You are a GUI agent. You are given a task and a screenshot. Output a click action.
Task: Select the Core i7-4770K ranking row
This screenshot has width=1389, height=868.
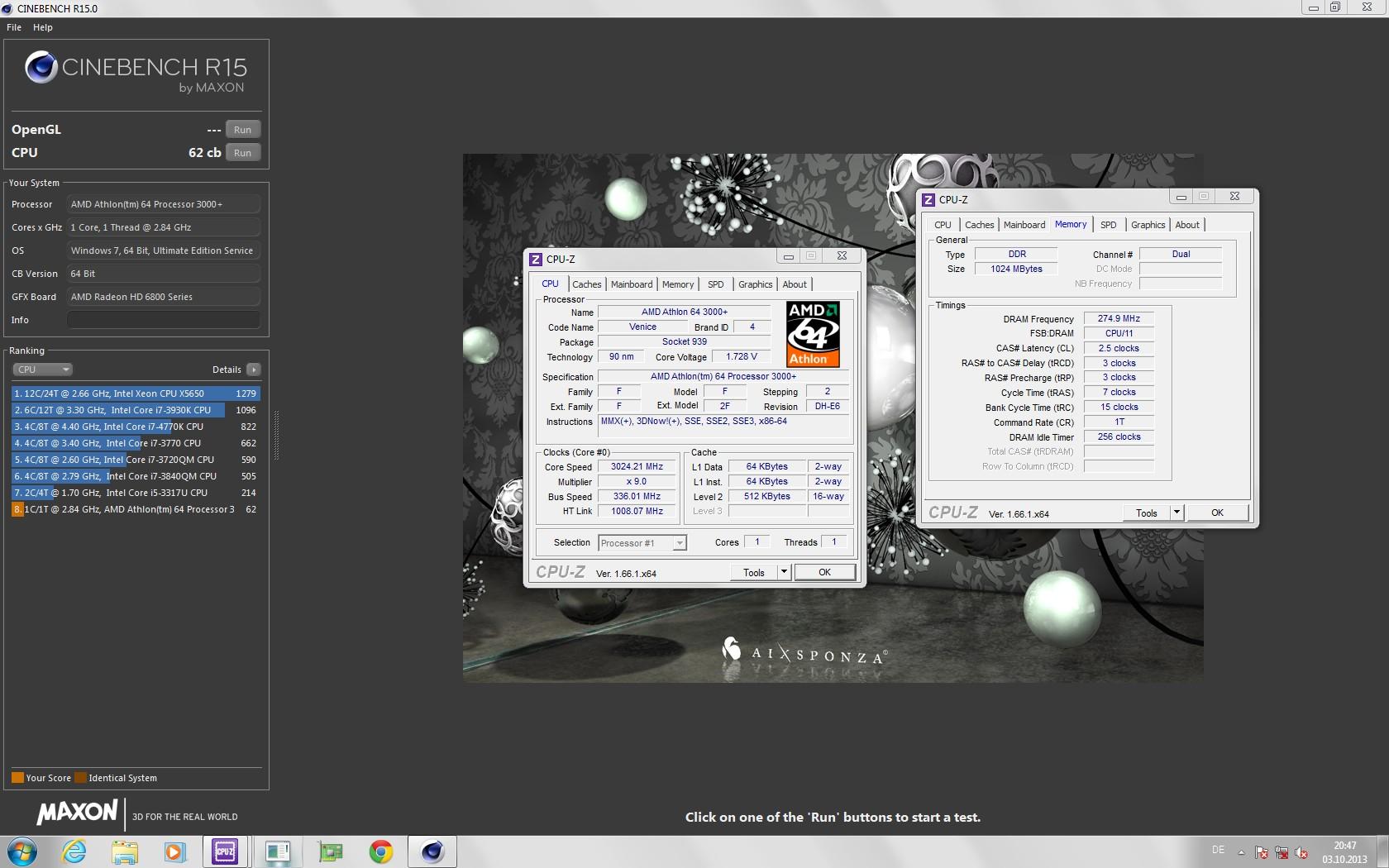click(x=136, y=427)
